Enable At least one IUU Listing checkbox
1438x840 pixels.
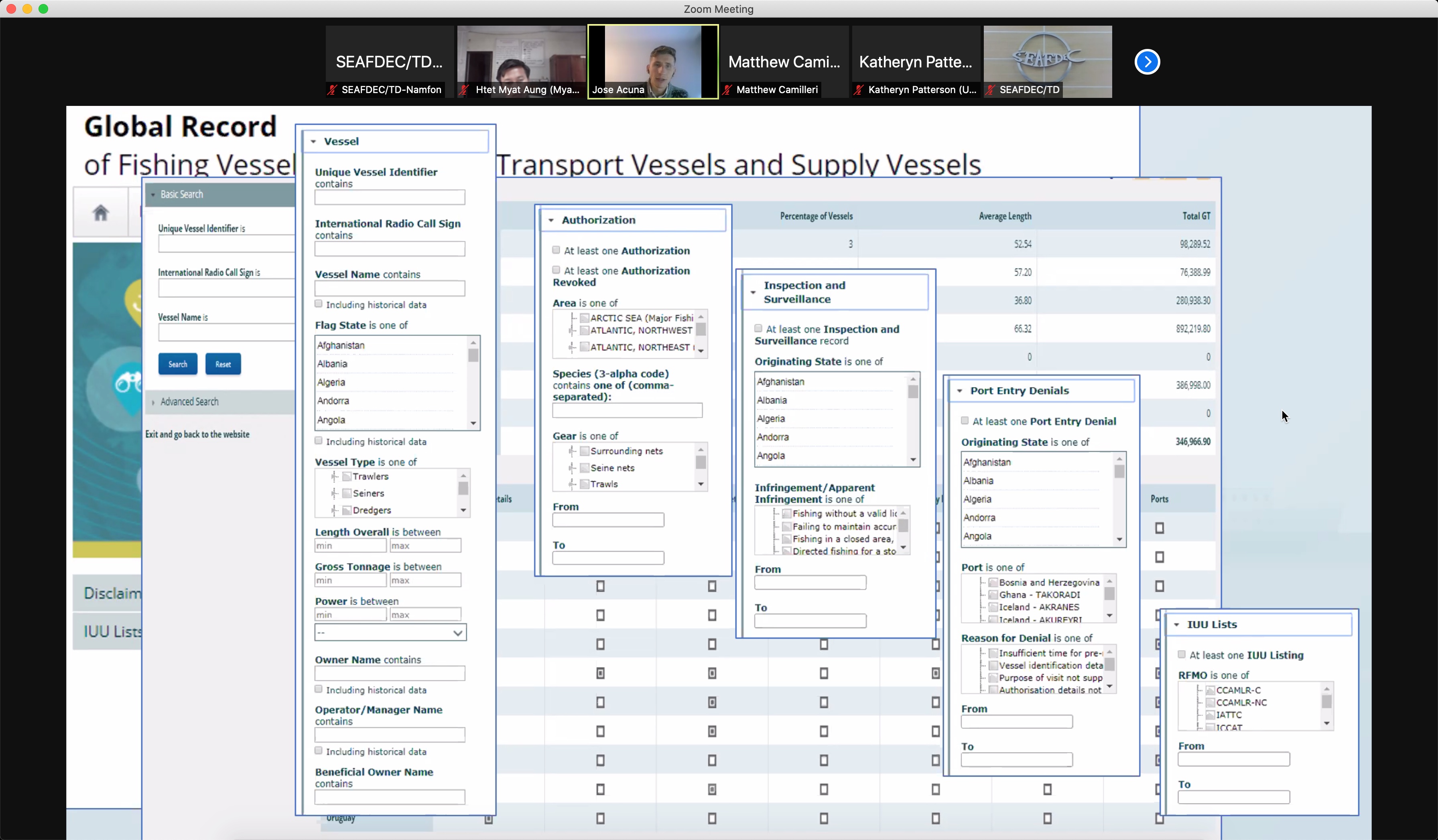(1182, 655)
